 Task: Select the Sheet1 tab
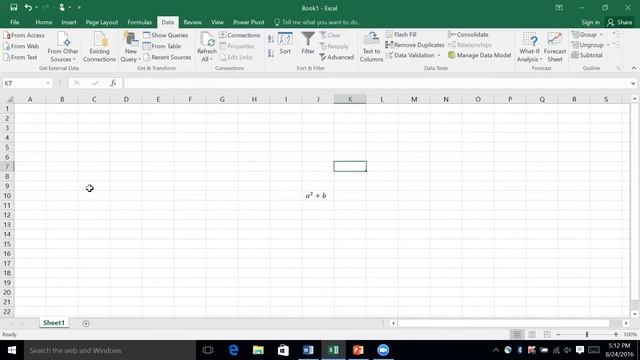tap(54, 323)
